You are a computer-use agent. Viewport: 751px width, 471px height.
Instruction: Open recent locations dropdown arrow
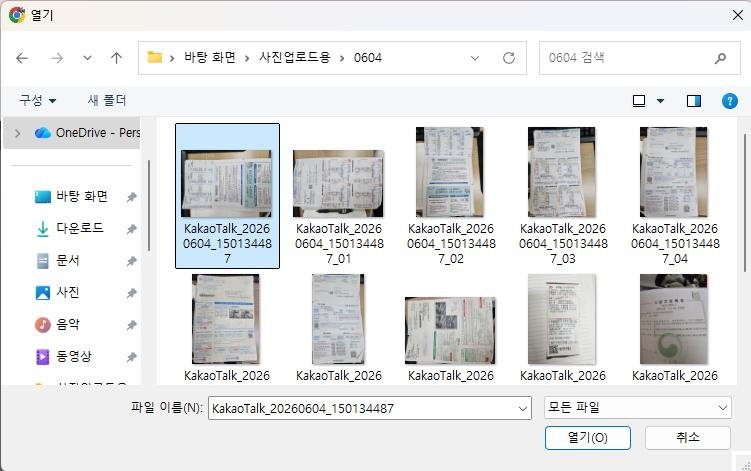point(87,58)
